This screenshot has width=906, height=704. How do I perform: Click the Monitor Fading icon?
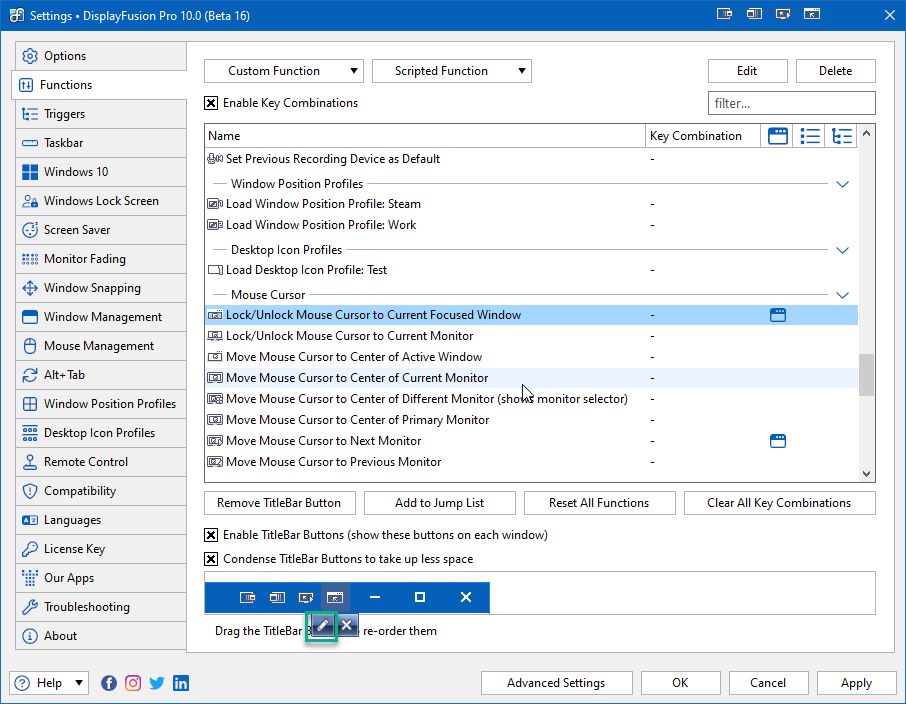point(29,259)
